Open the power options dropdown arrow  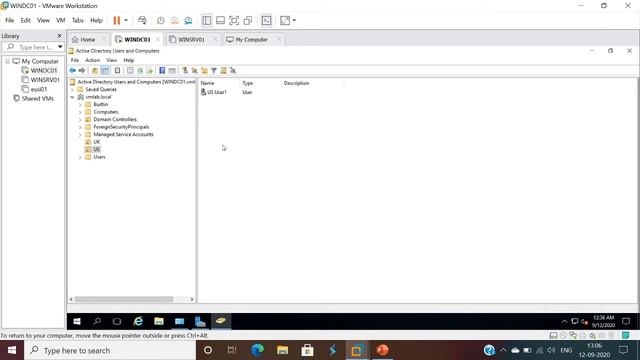(x=126, y=20)
